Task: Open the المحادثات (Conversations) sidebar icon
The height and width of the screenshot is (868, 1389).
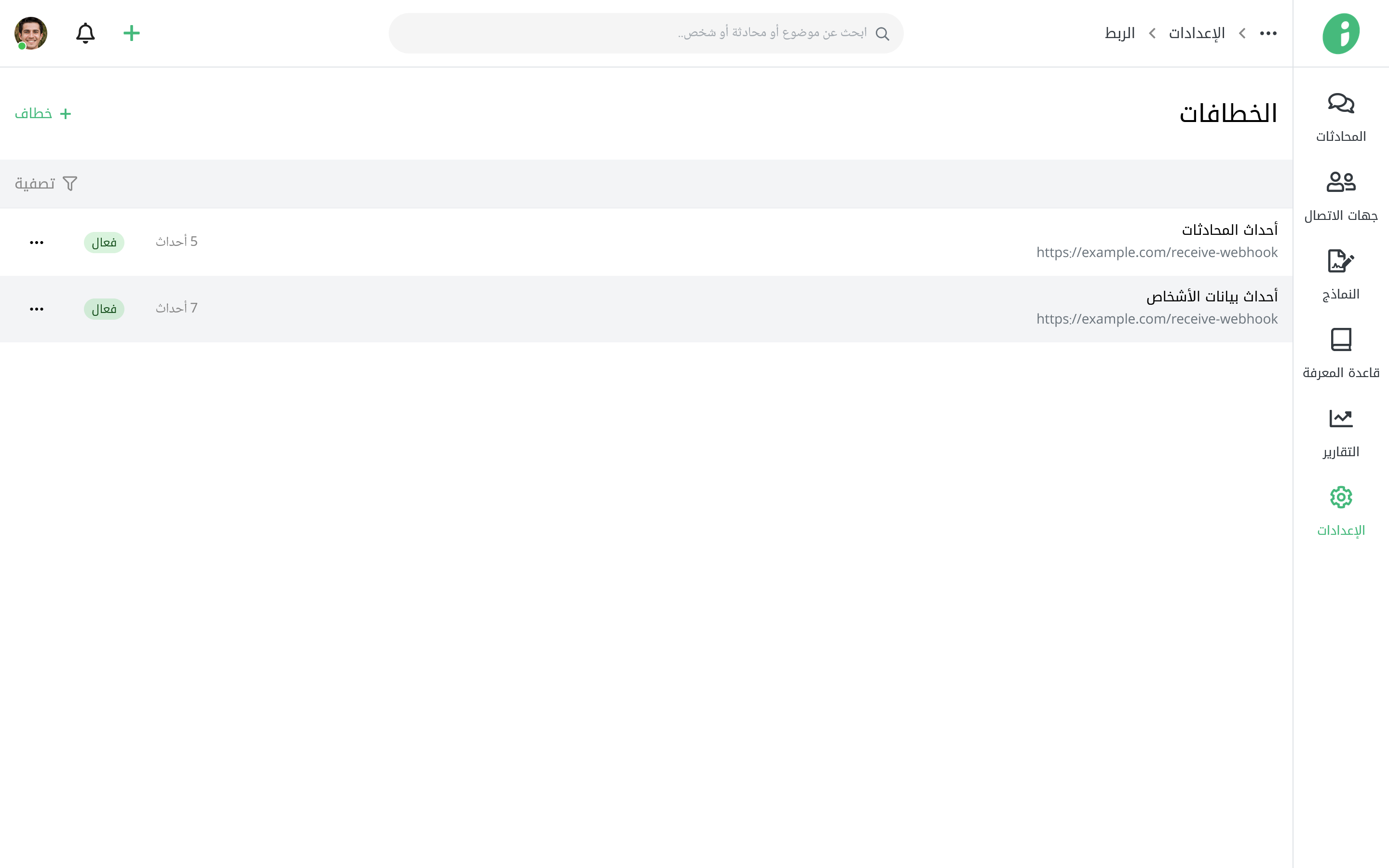Action: coord(1340,104)
